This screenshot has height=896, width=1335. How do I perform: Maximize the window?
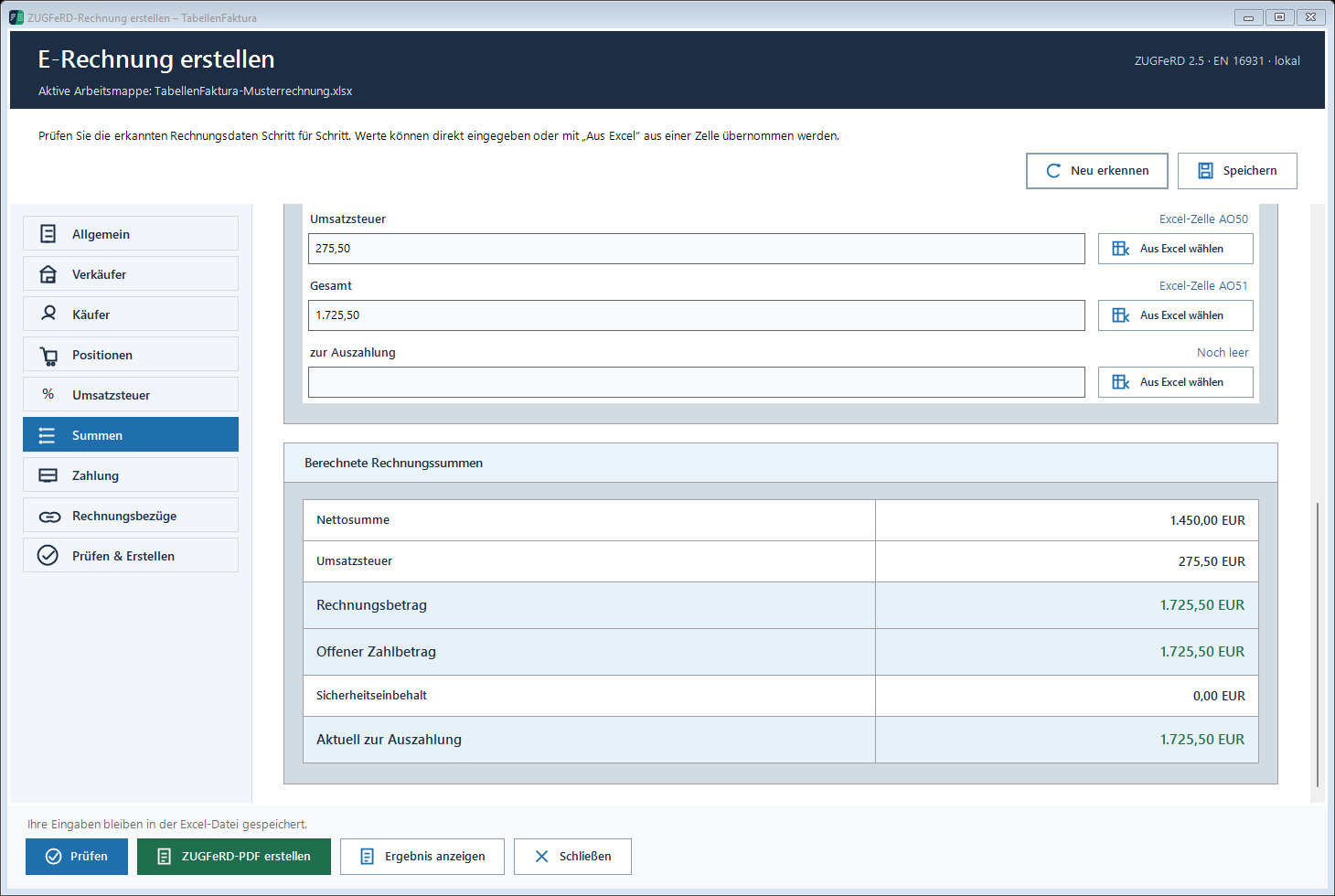tap(1279, 16)
